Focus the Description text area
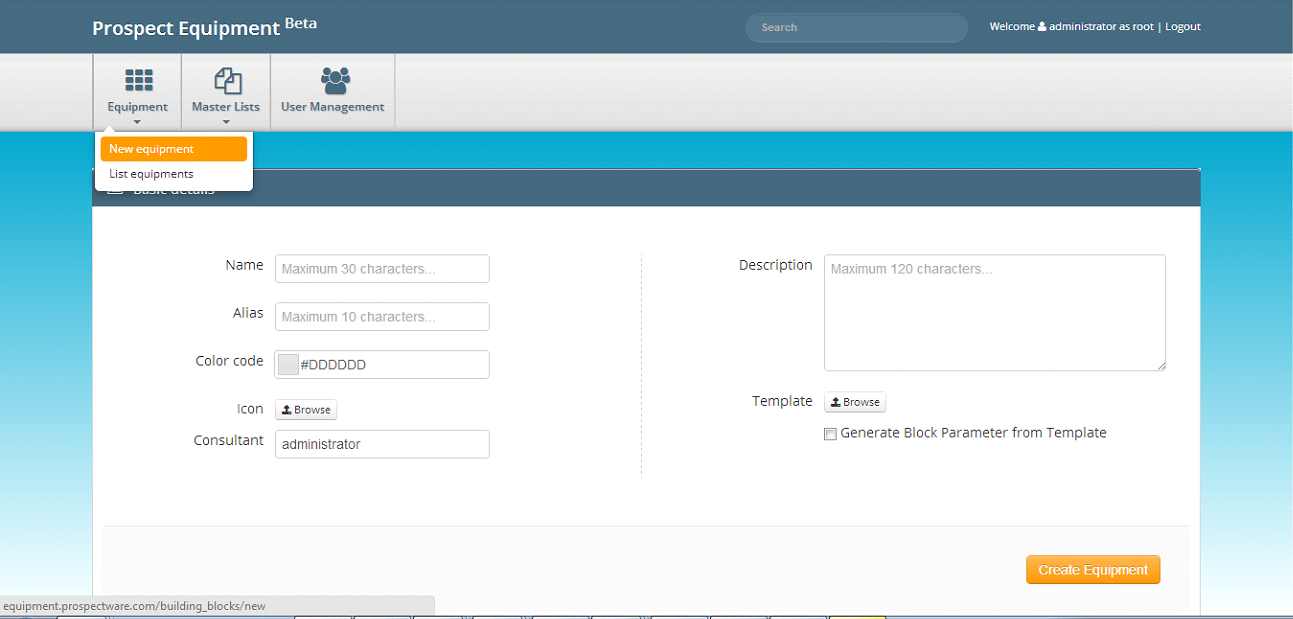The width and height of the screenshot is (1293, 619). click(x=995, y=313)
